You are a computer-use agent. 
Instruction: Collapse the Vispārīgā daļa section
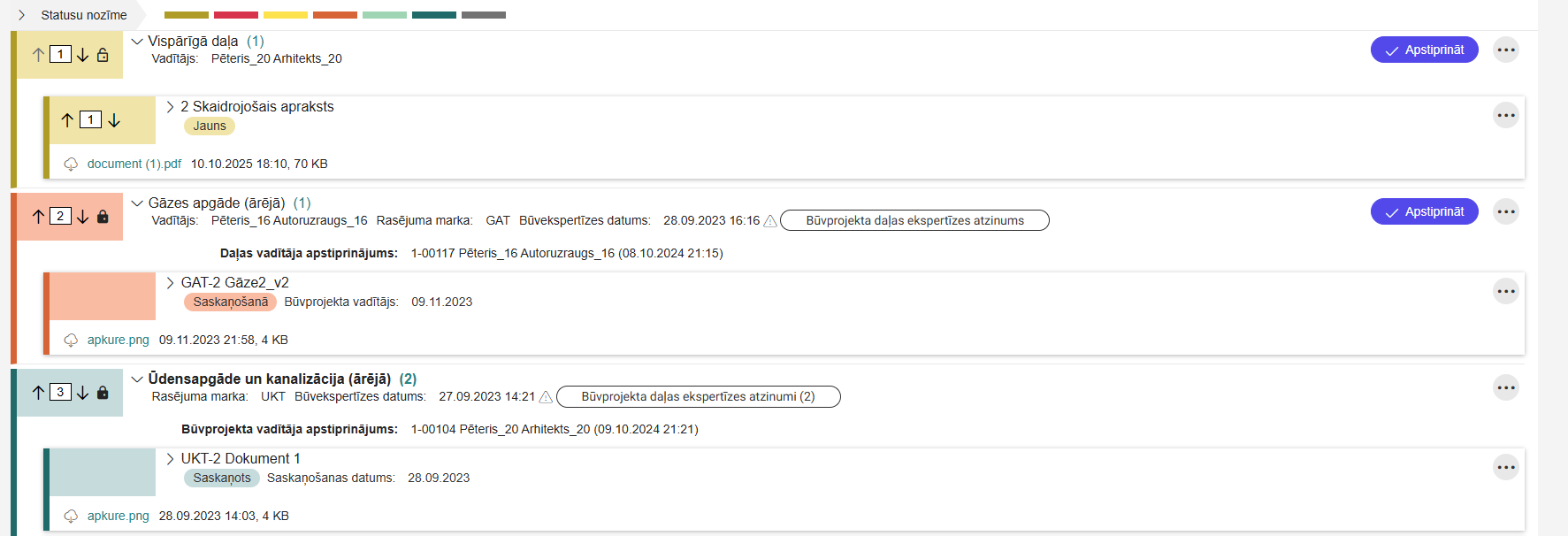137,42
